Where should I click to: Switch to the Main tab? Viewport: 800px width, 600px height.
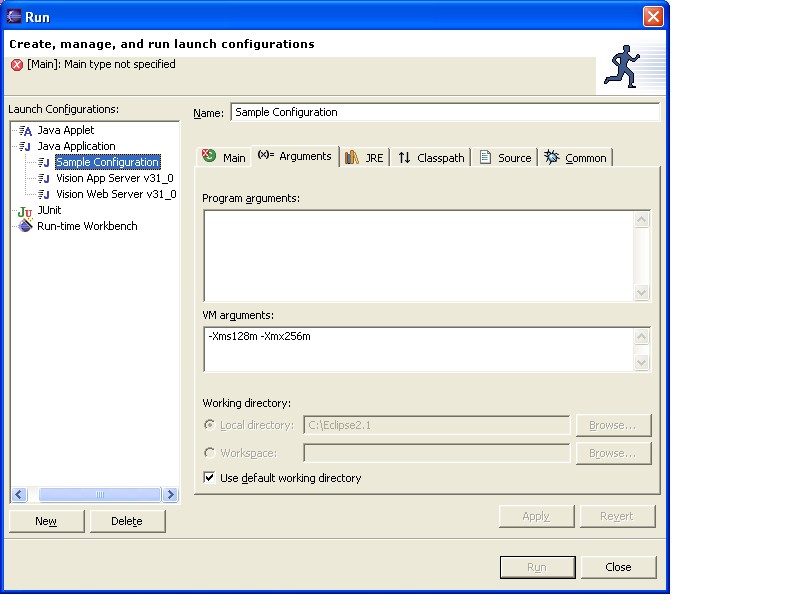coord(224,158)
